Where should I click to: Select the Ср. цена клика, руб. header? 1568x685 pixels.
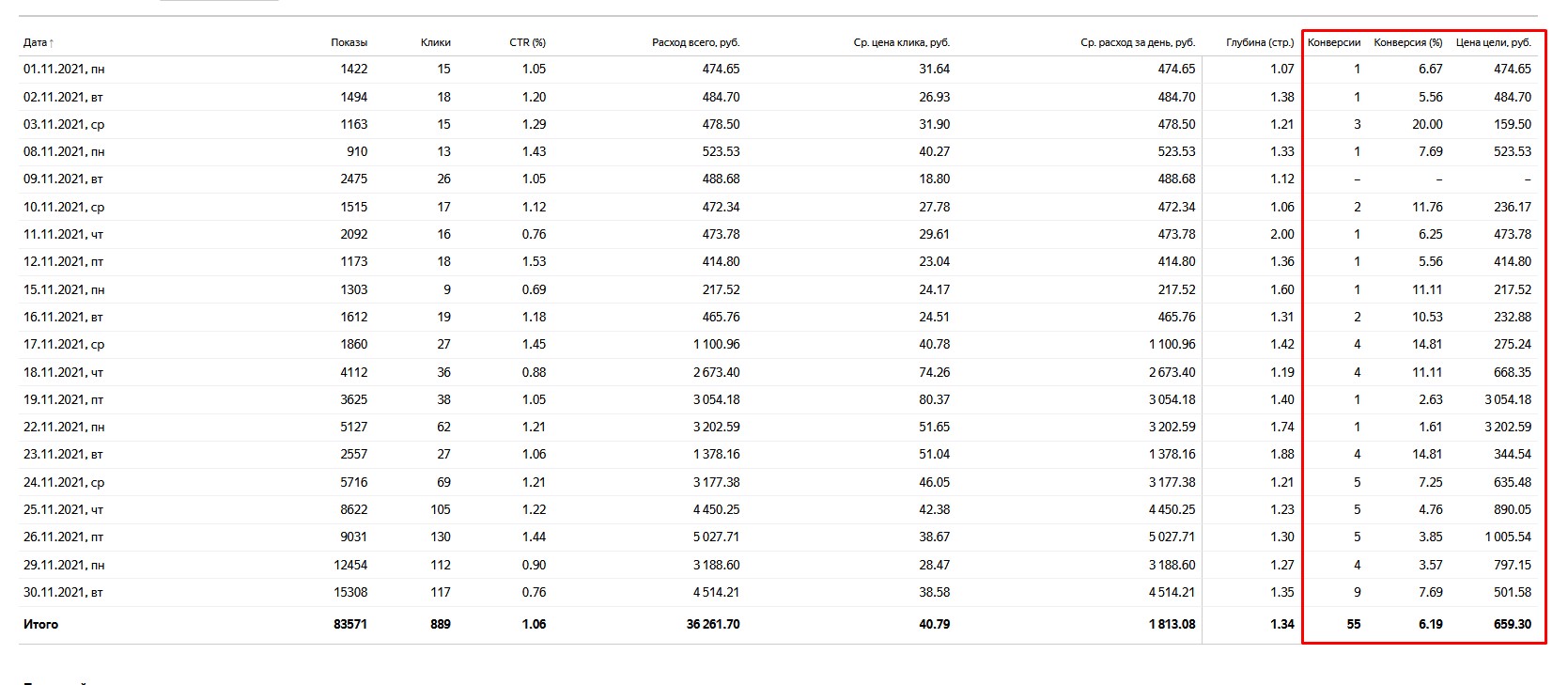tap(902, 42)
